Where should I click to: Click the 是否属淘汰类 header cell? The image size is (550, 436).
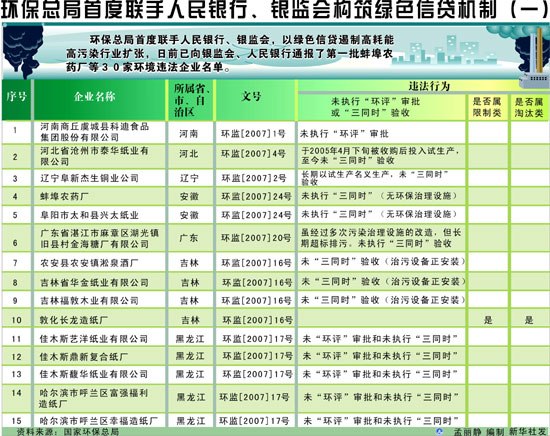point(529,107)
